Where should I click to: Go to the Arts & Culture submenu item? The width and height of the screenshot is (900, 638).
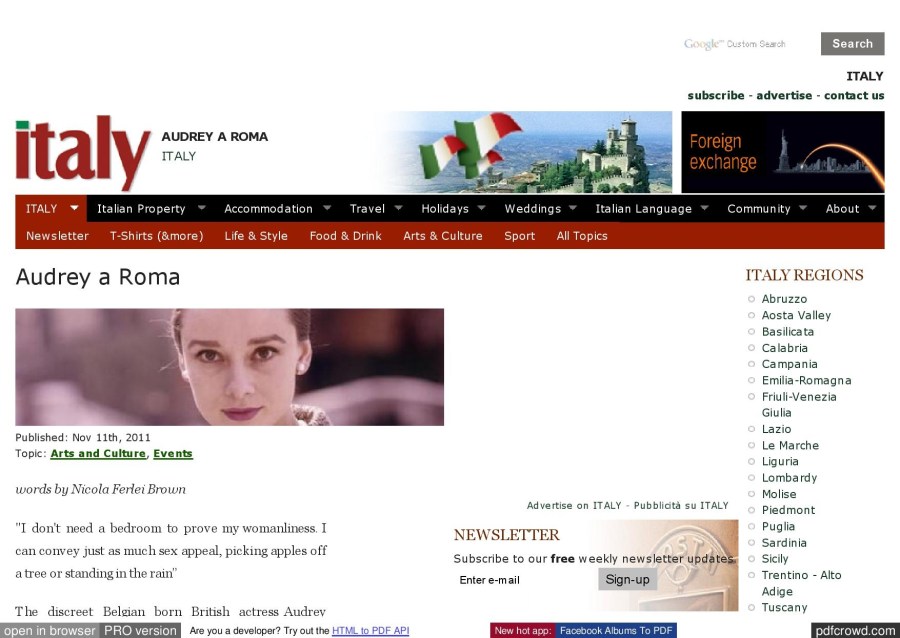[x=442, y=236]
